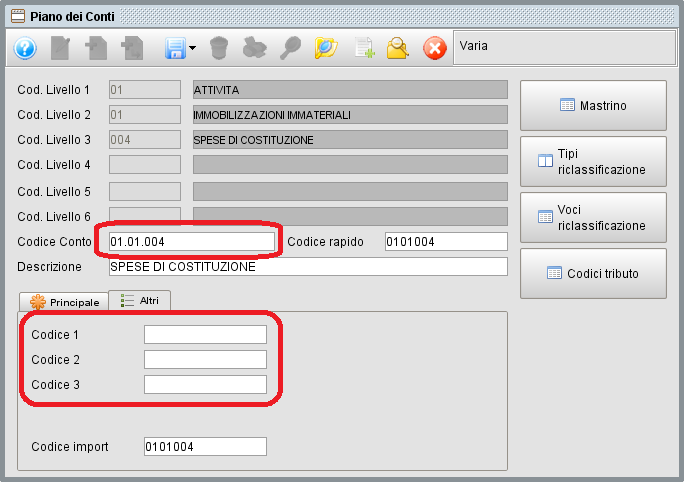Click the save floppy disk icon
Image resolution: width=684 pixels, height=482 pixels.
tap(175, 48)
